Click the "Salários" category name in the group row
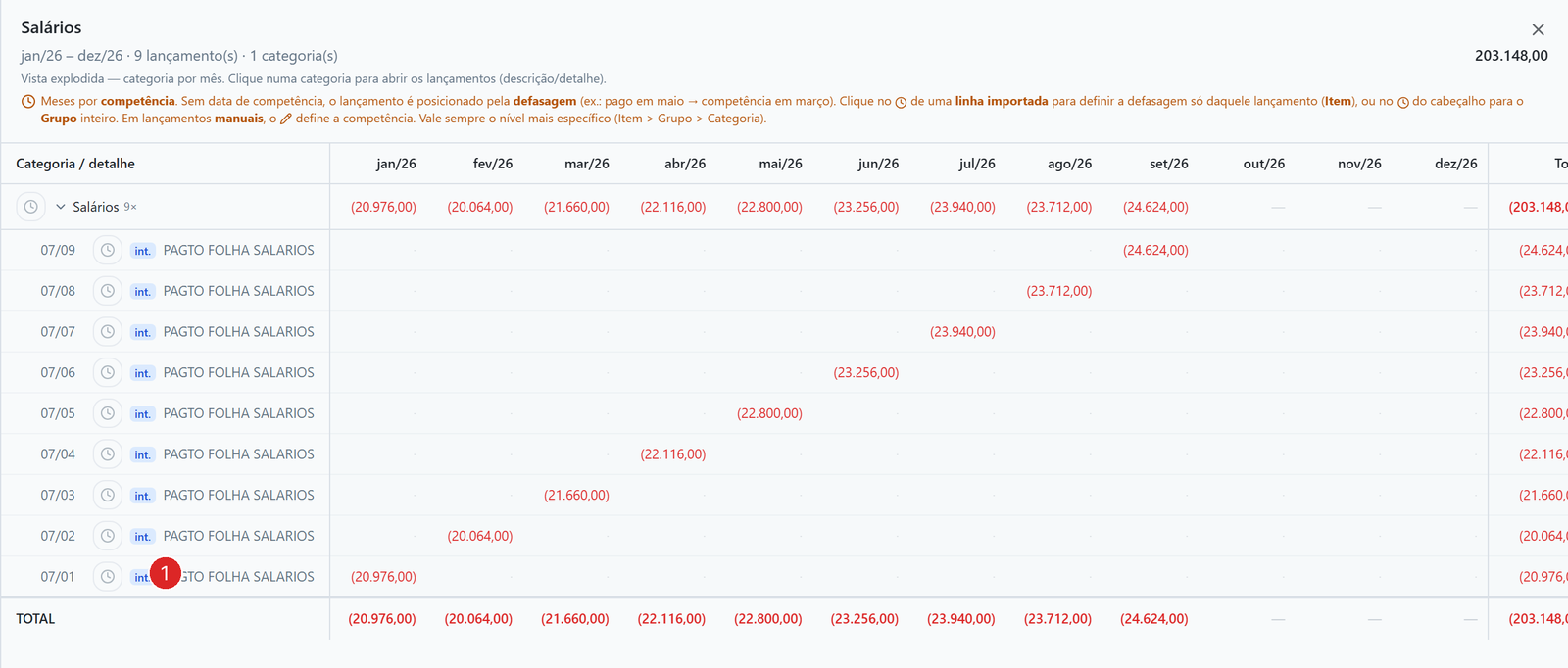The image size is (1568, 668). pyautogui.click(x=96, y=207)
